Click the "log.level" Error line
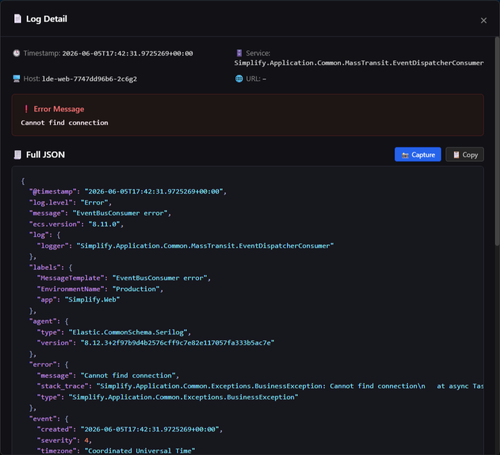The height and width of the screenshot is (455, 500). (70, 203)
